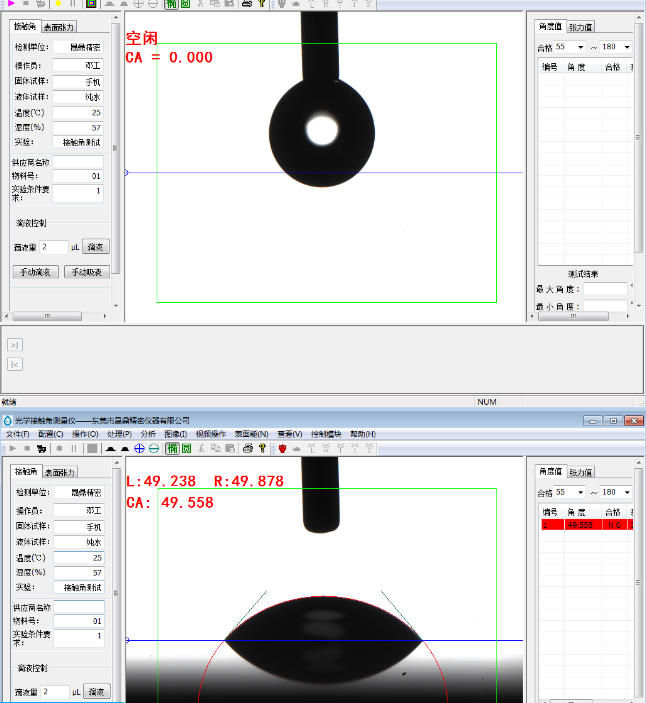Open the 控制模块 menu

point(326,434)
